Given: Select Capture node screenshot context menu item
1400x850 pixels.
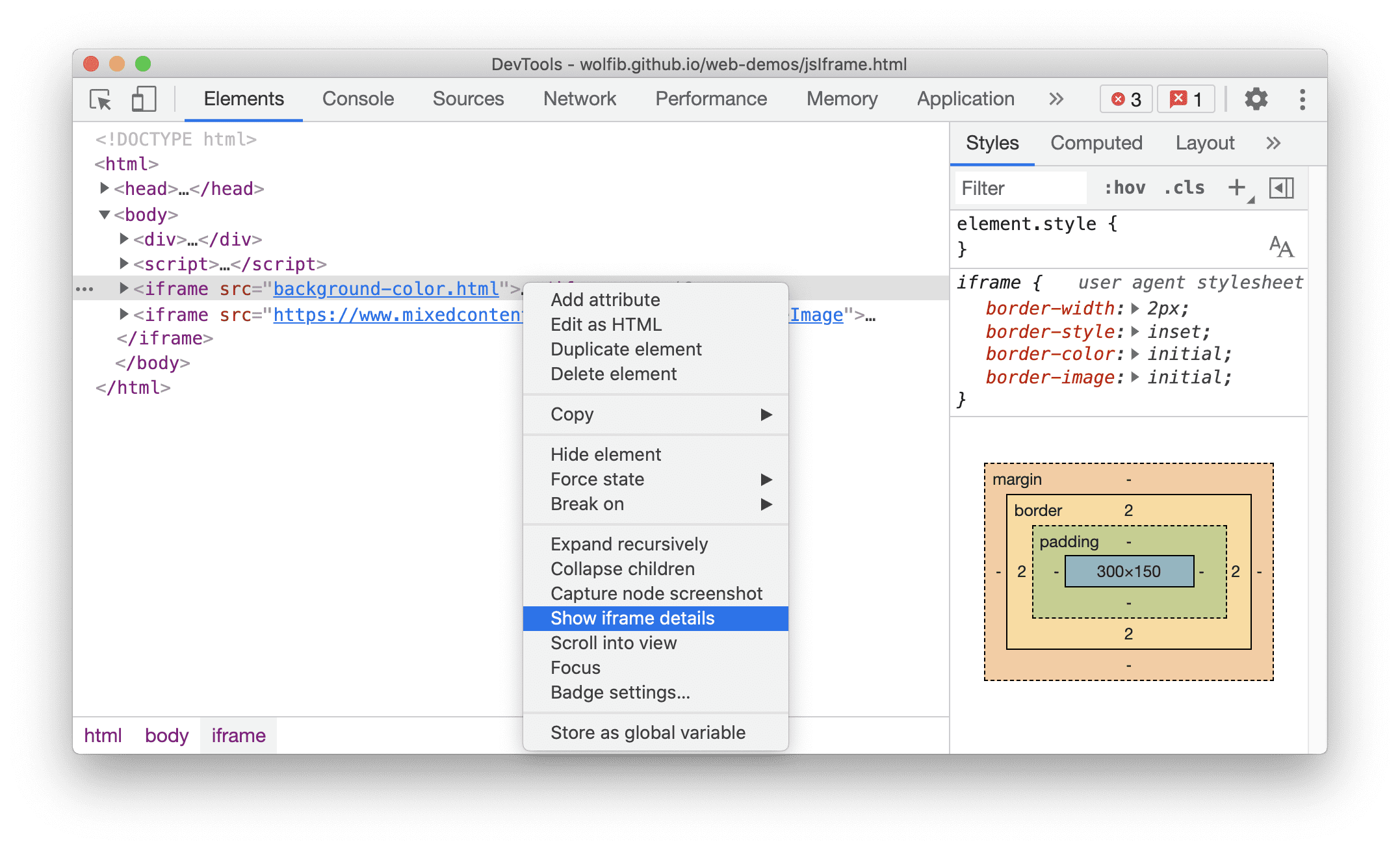Looking at the screenshot, I should tap(656, 592).
